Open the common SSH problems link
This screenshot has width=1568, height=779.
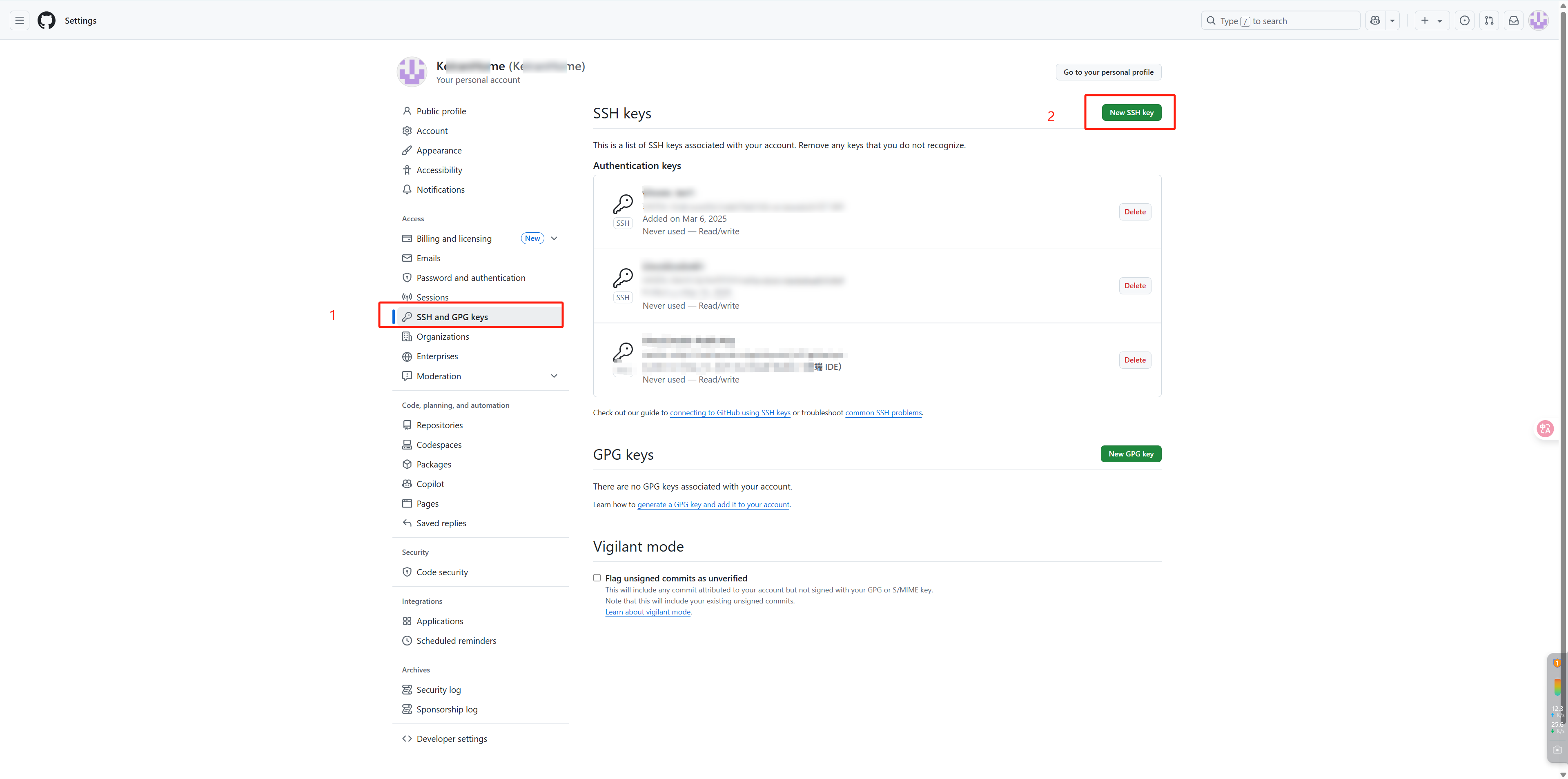tap(883, 413)
